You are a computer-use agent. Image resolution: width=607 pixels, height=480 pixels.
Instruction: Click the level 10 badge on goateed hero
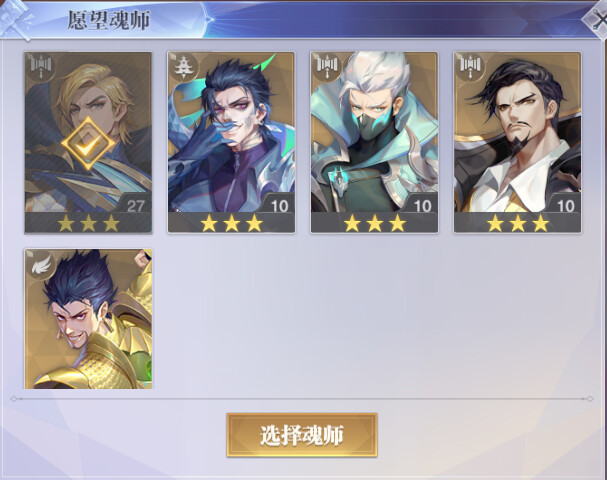click(566, 206)
